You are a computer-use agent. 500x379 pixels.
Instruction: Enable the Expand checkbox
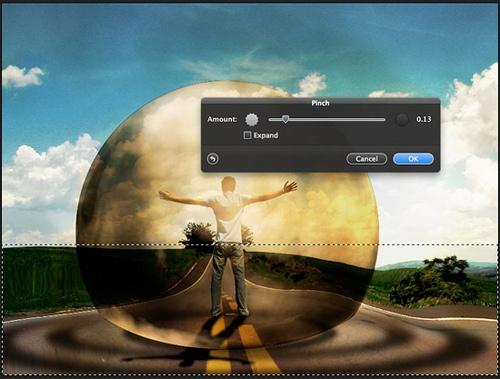coord(247,135)
